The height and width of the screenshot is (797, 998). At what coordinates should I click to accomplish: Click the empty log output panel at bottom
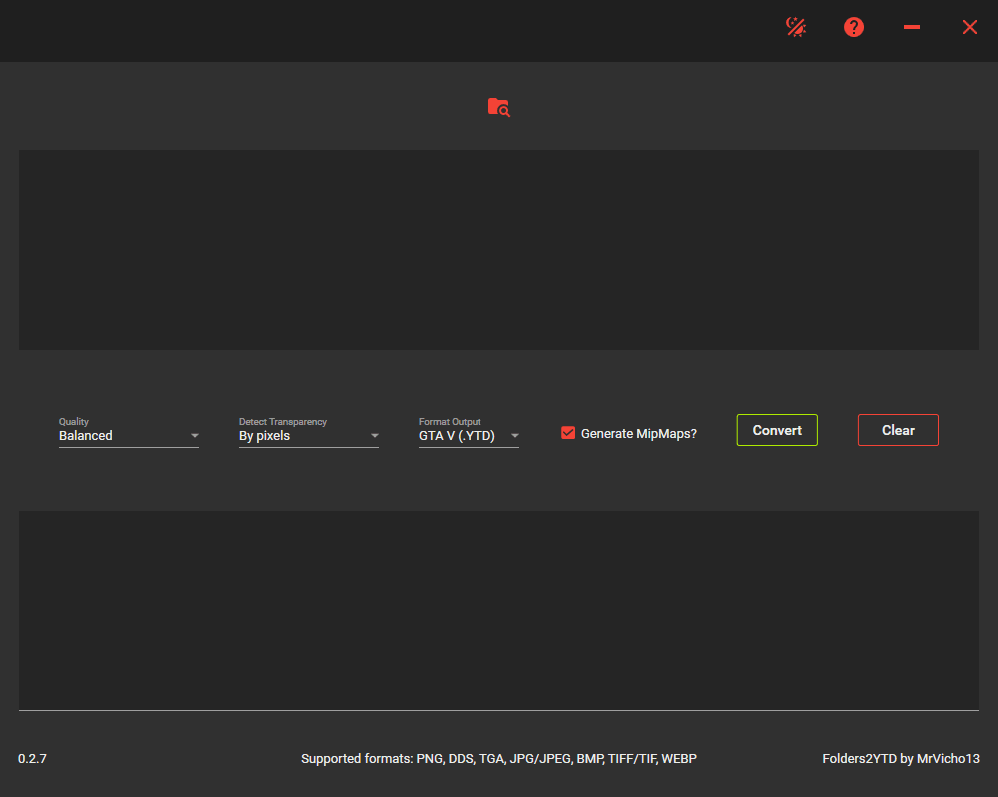coord(498,610)
